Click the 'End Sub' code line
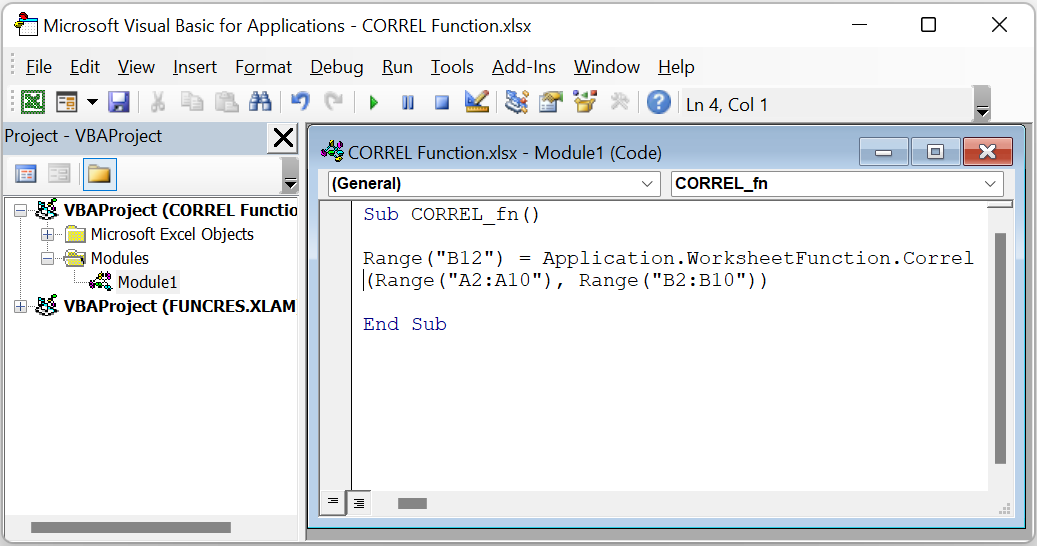1037x546 pixels. point(405,325)
